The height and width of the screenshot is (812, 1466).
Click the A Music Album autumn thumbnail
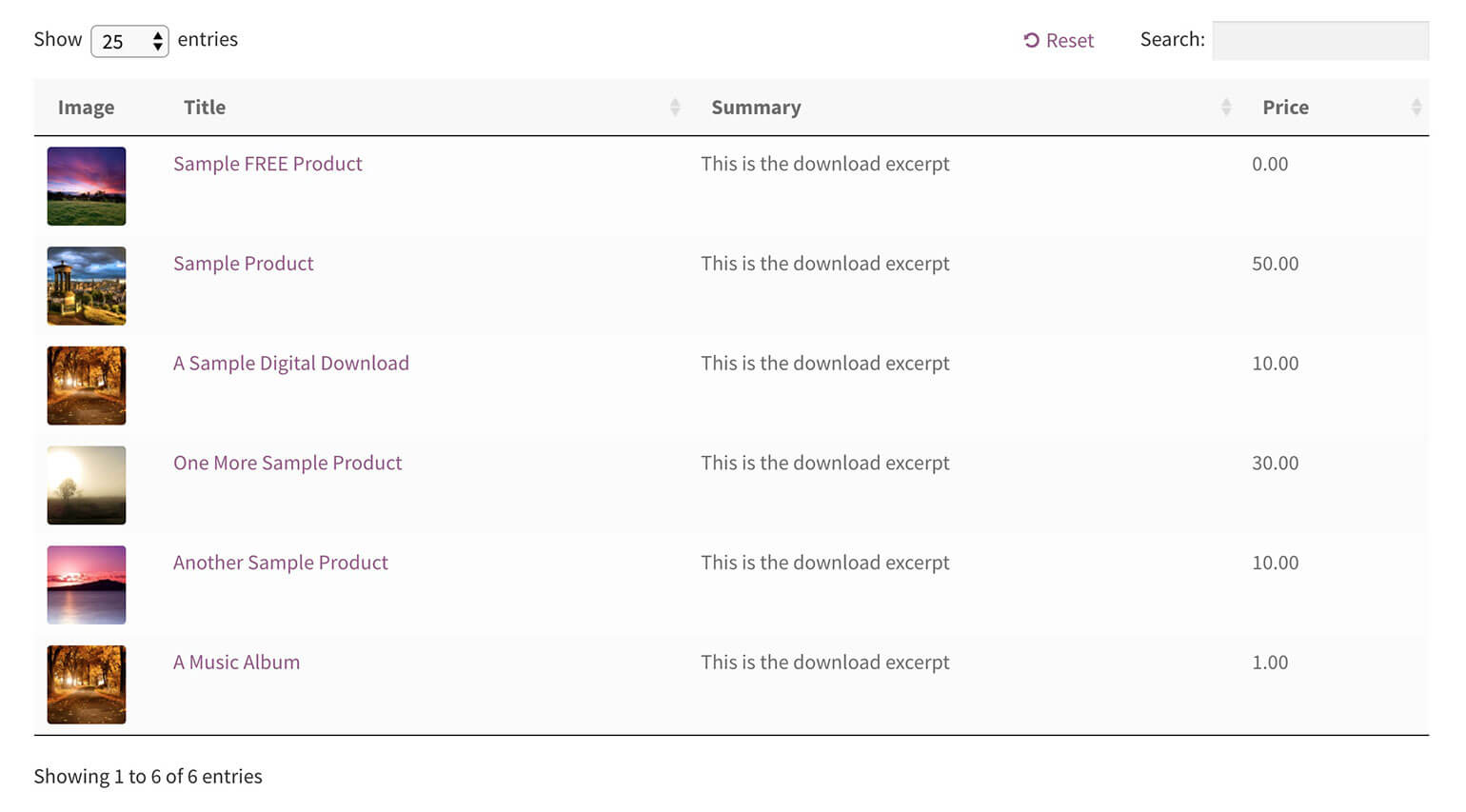[86, 684]
